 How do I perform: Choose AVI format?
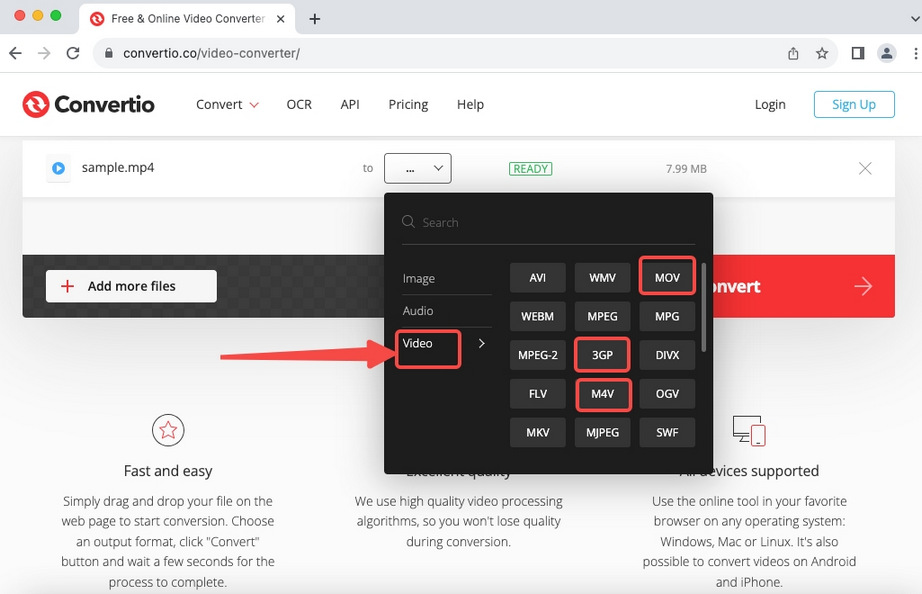[x=537, y=278]
